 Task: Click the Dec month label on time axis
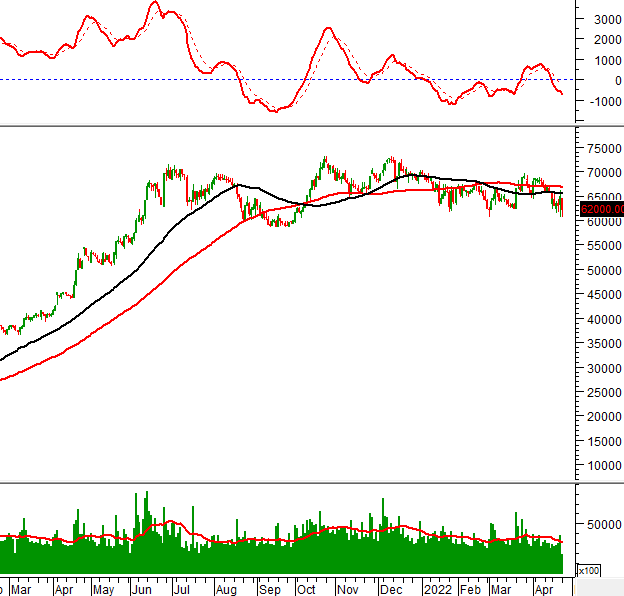390,589
